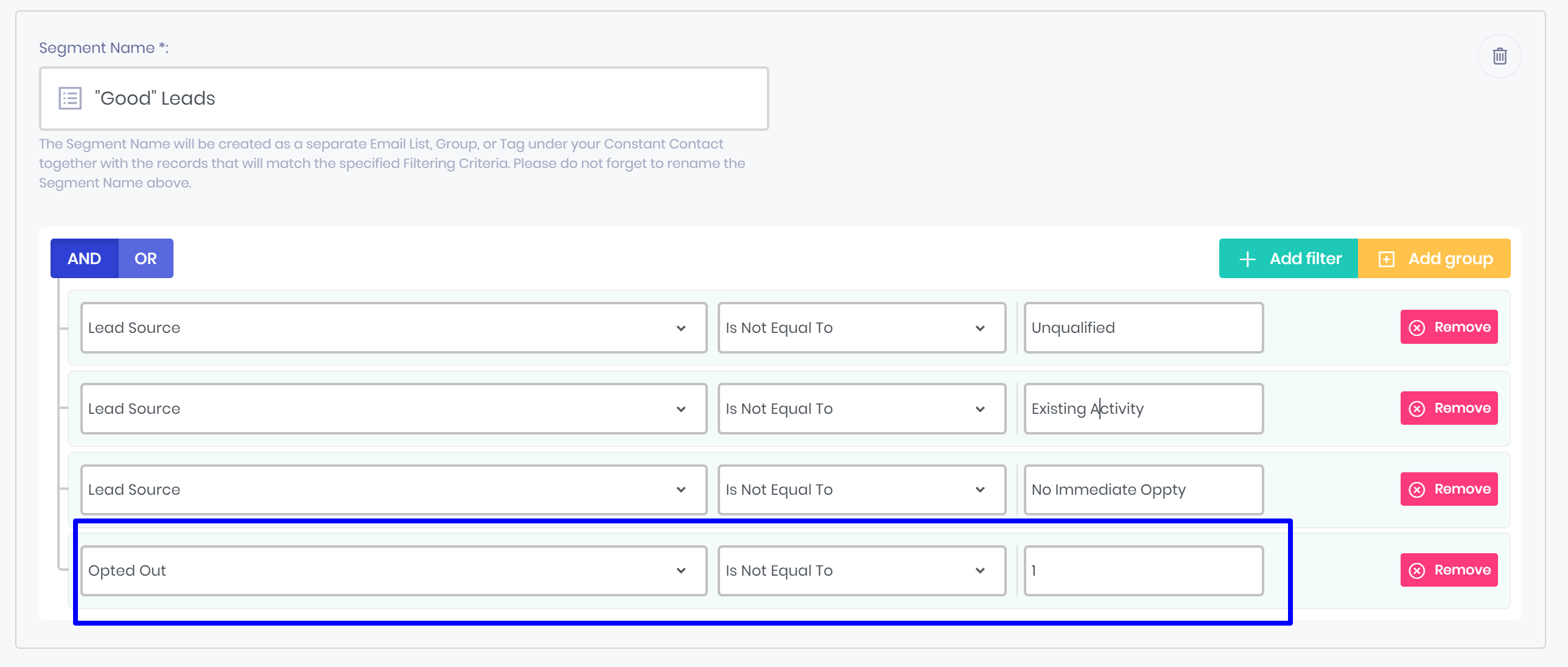The height and width of the screenshot is (667, 1568).
Task: Delete segment using trash icon
Action: click(x=1499, y=56)
